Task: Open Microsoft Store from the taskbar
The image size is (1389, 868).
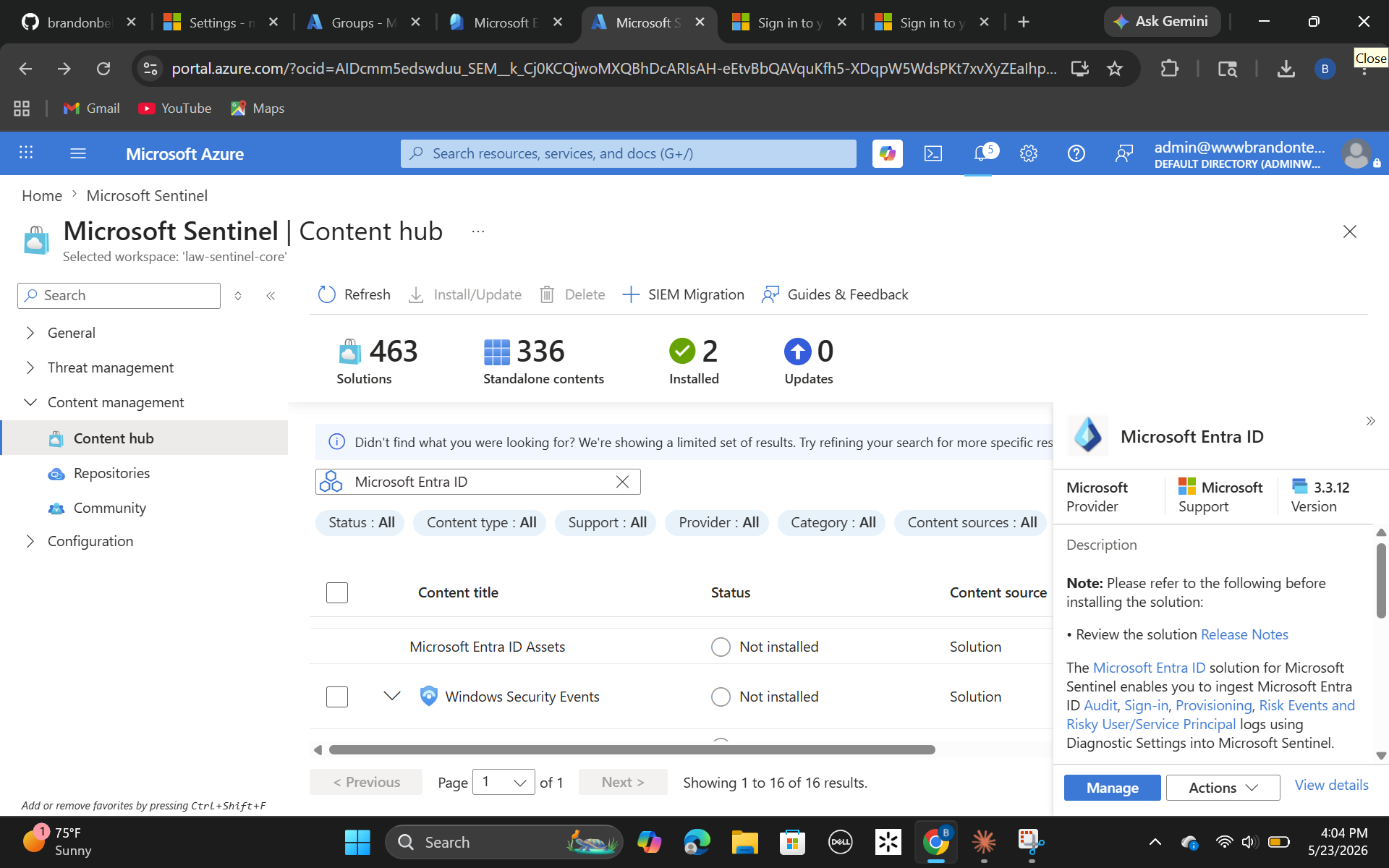Action: point(792,842)
